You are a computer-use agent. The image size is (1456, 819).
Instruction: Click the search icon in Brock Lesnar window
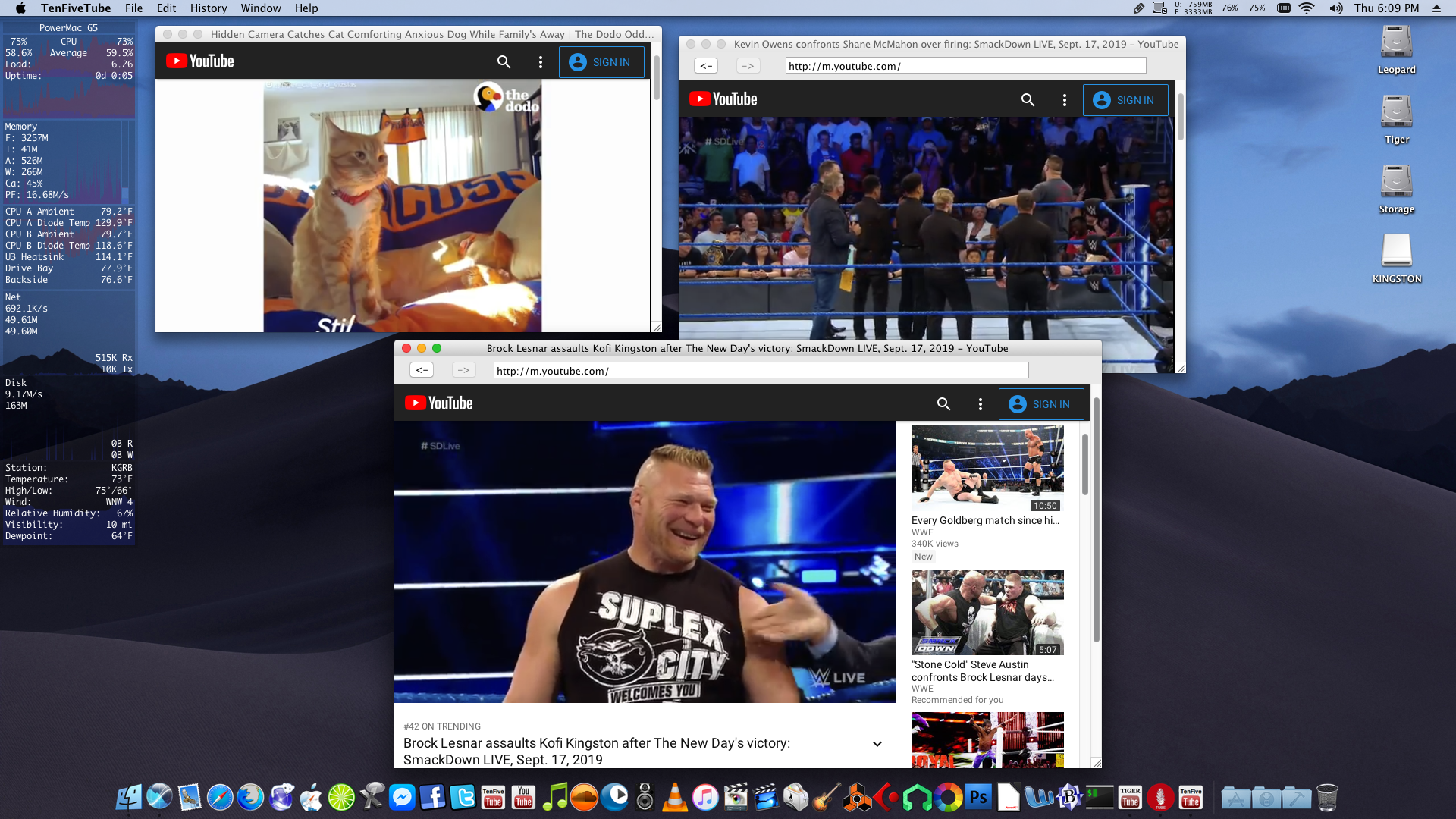tap(943, 404)
